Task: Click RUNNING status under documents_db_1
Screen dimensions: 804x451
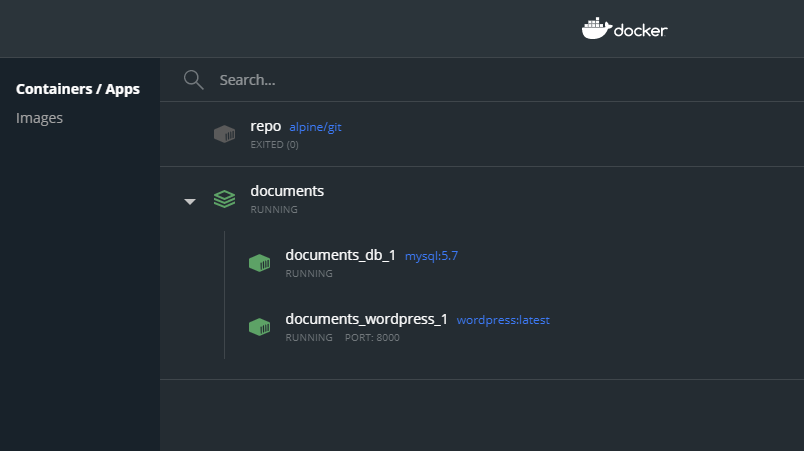Action: [x=309, y=274]
